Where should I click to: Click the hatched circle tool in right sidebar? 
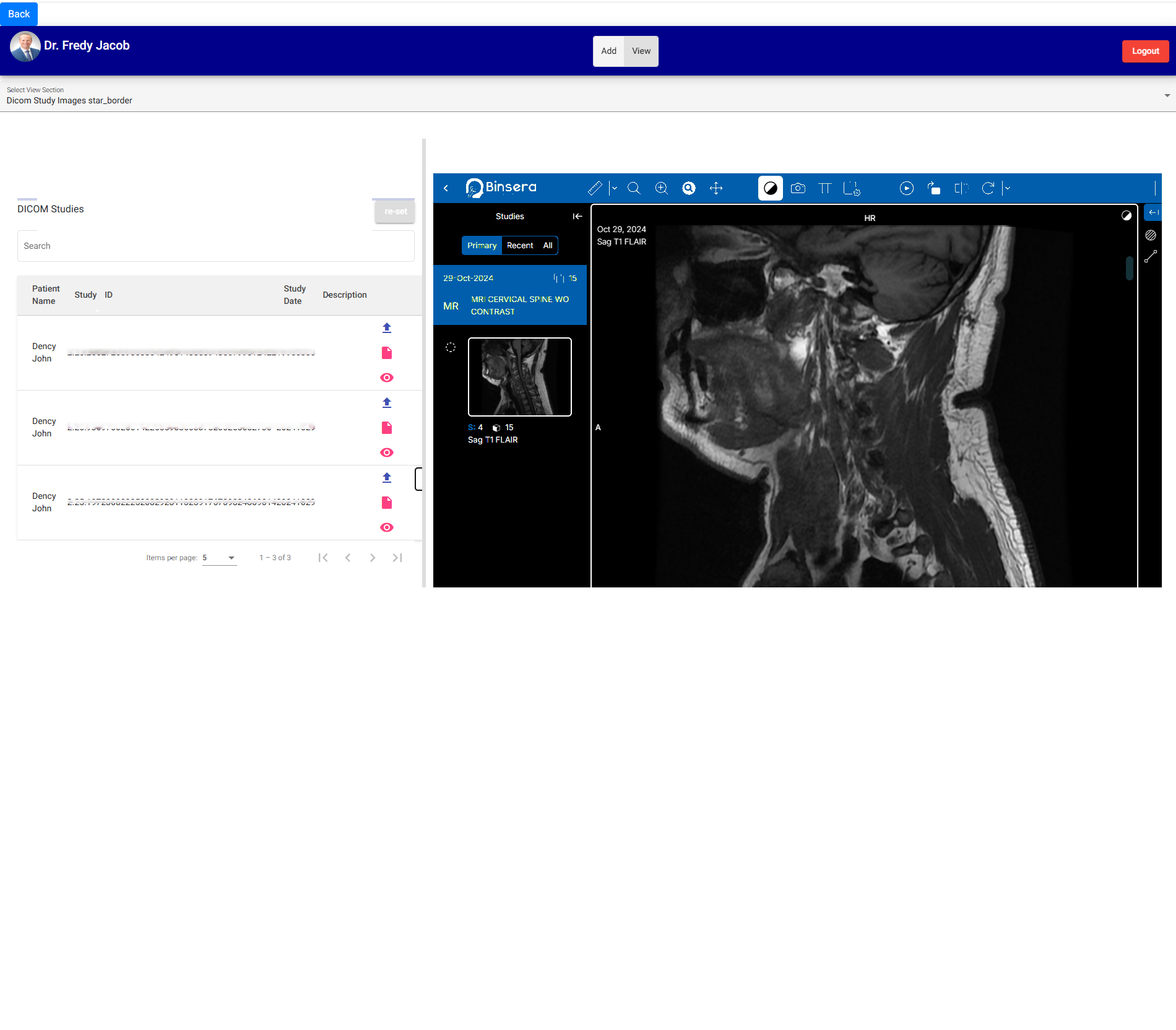pos(1151,235)
